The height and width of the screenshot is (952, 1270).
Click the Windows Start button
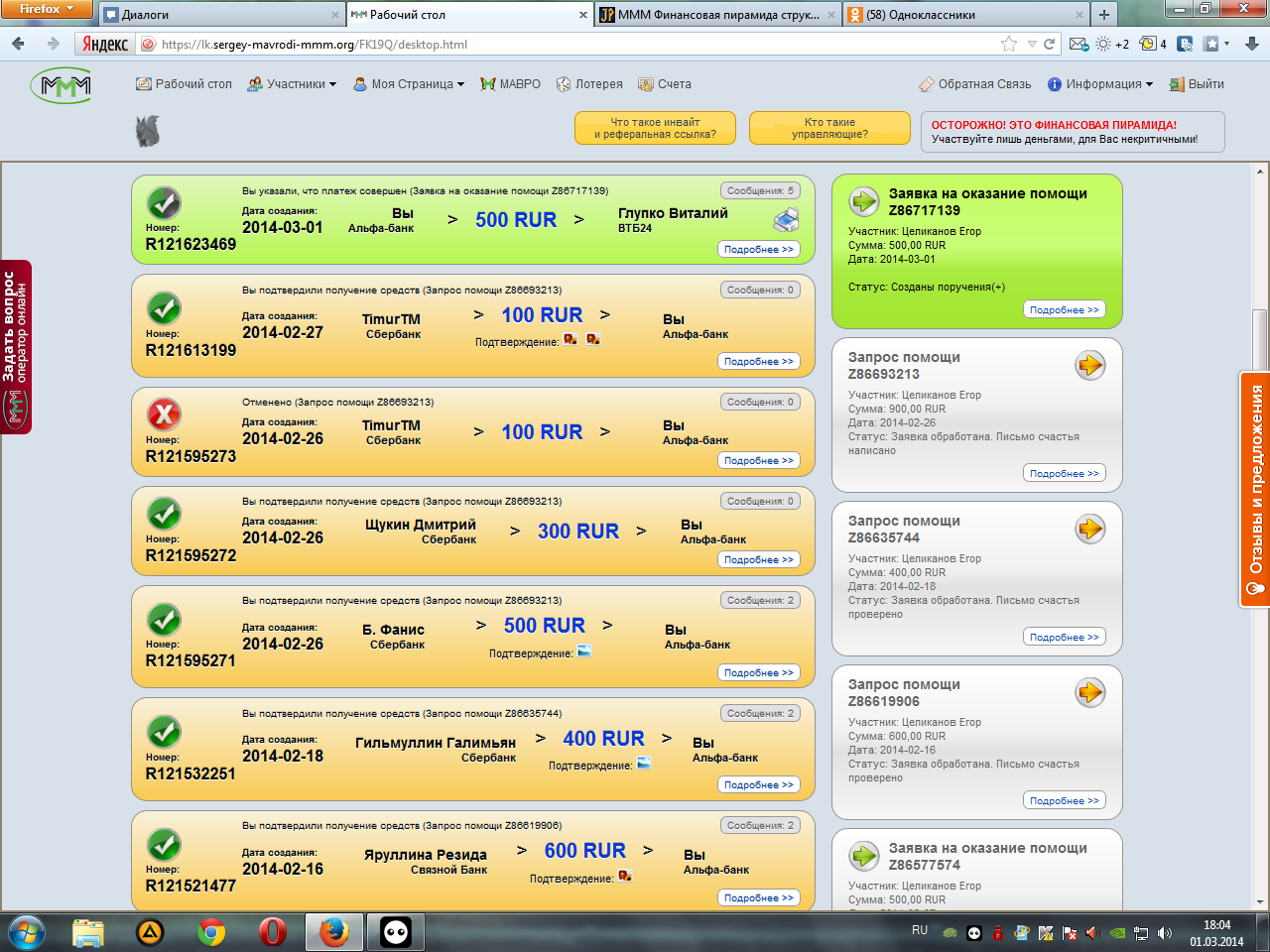27,932
